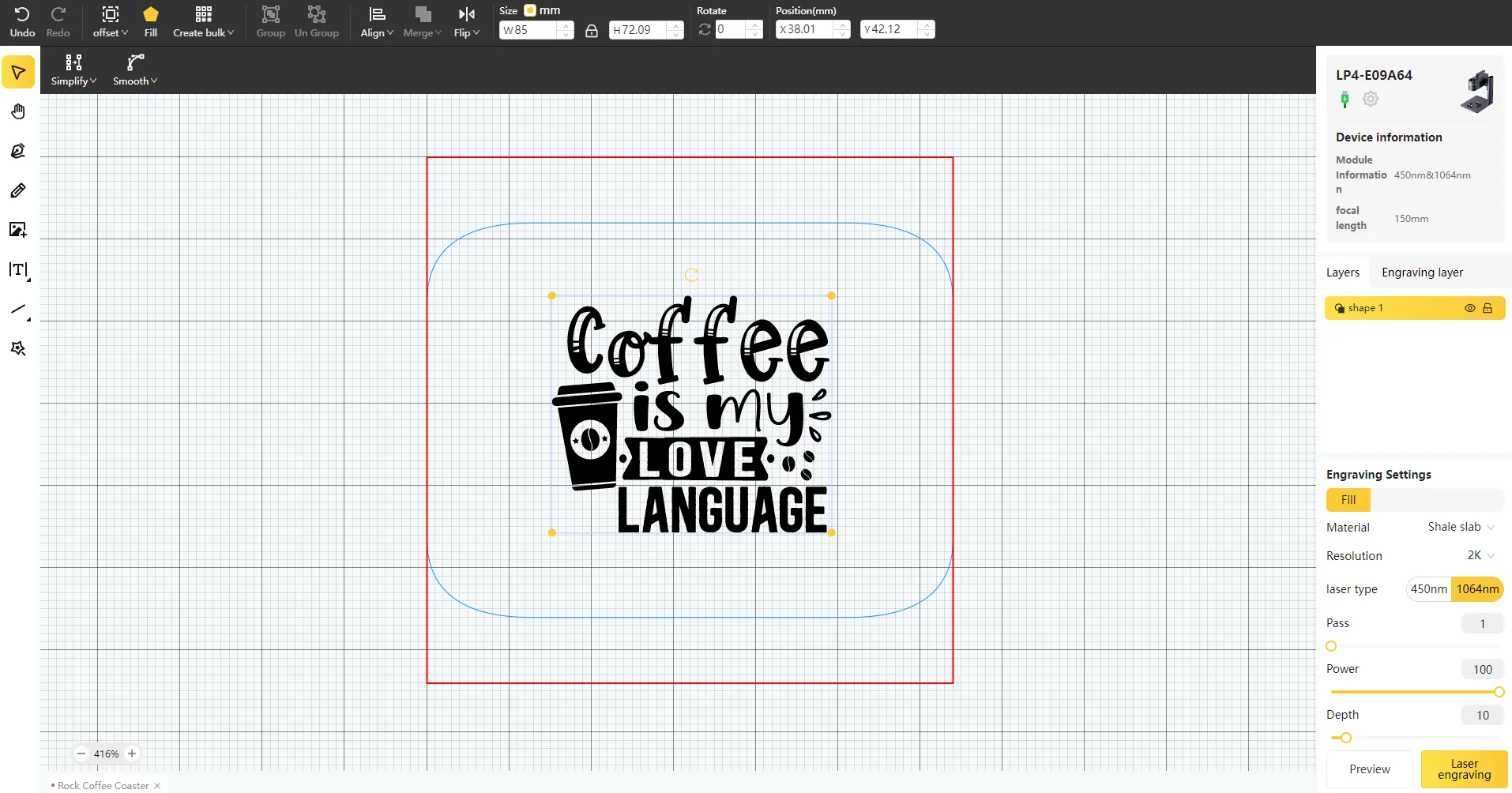Image resolution: width=1512 pixels, height=793 pixels.
Task: Click the device settings gear icon
Action: [1371, 100]
